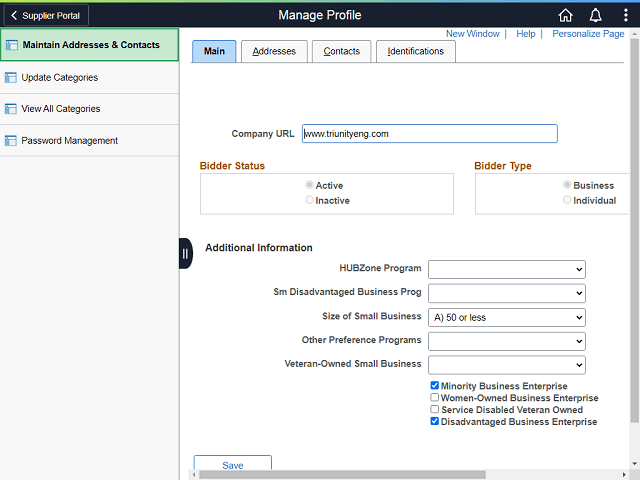
Task: Click the Size of Small Business label
Action: 371,316
